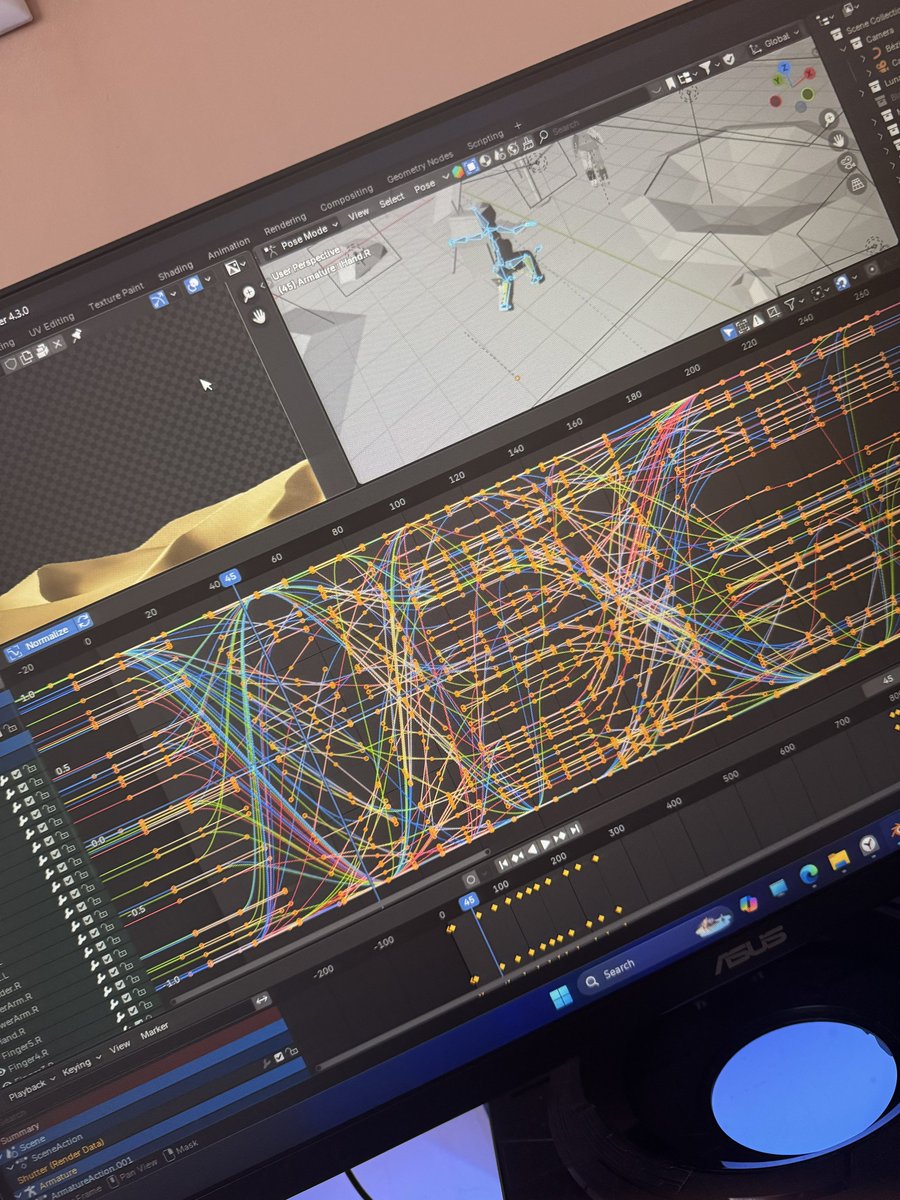Open the timeline View menu

120,1047
